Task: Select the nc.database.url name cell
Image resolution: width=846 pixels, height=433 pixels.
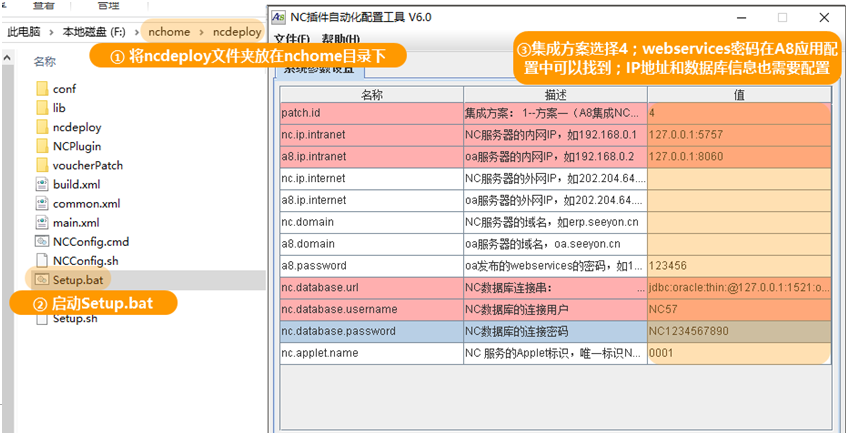Action: [372, 288]
